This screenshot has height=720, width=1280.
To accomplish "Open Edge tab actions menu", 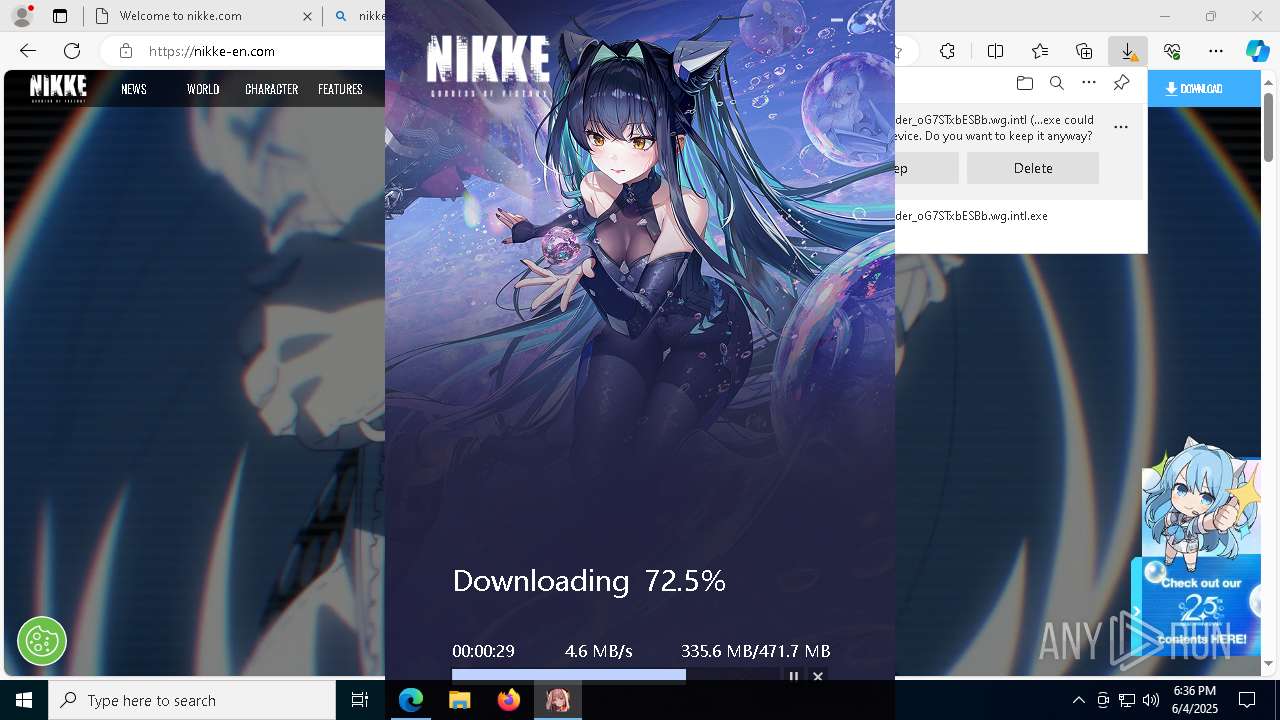I will (60, 16).
